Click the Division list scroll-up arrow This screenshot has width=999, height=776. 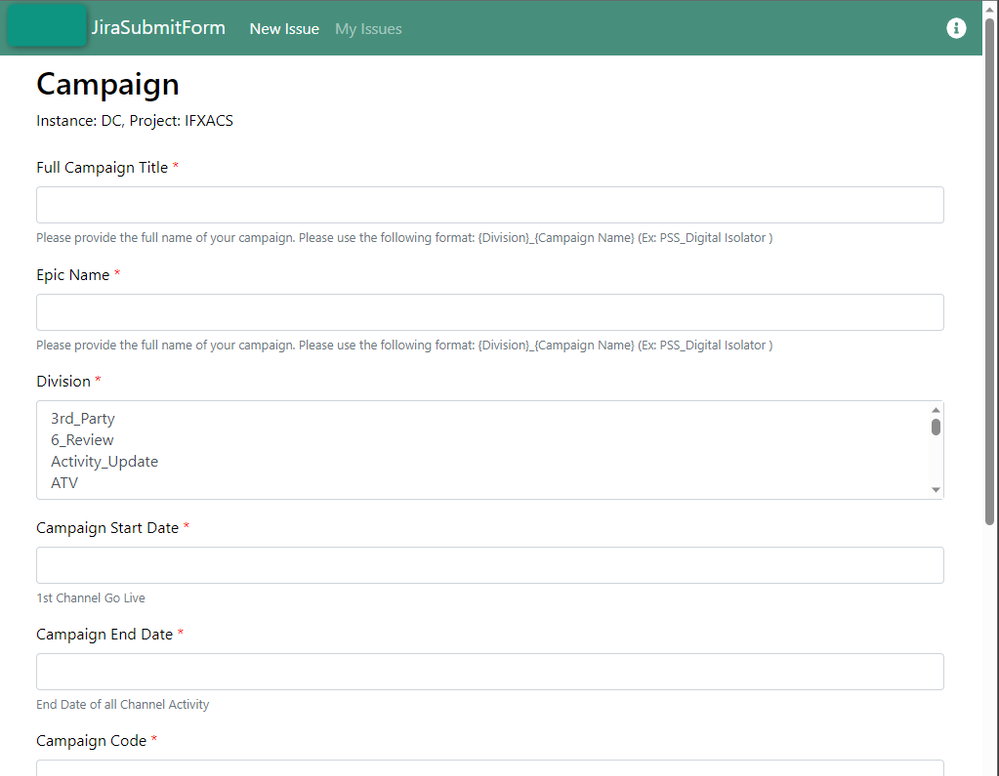tap(935, 410)
